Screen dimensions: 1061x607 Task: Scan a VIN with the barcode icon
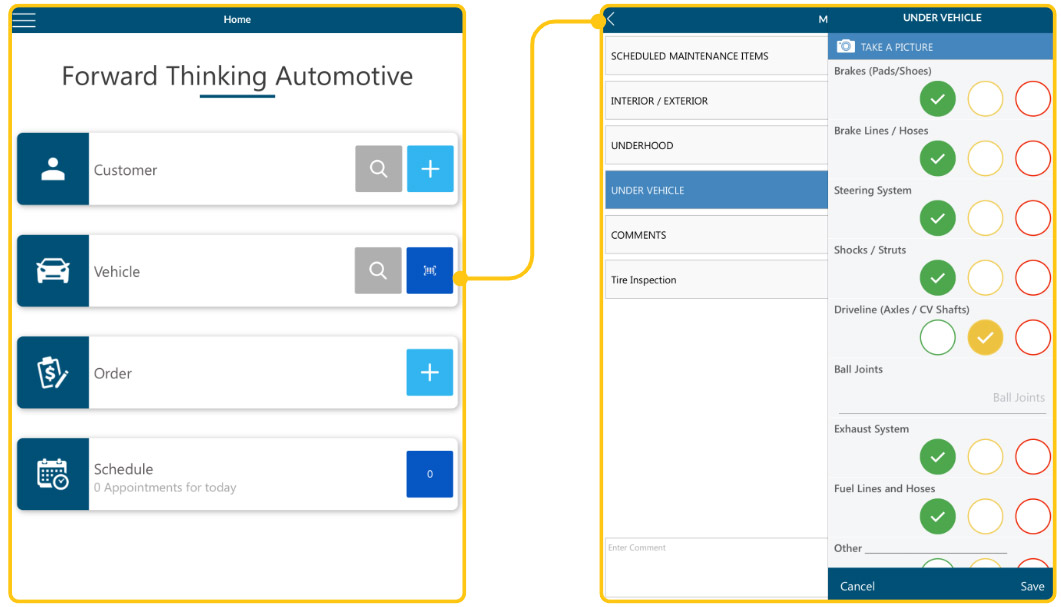430,270
